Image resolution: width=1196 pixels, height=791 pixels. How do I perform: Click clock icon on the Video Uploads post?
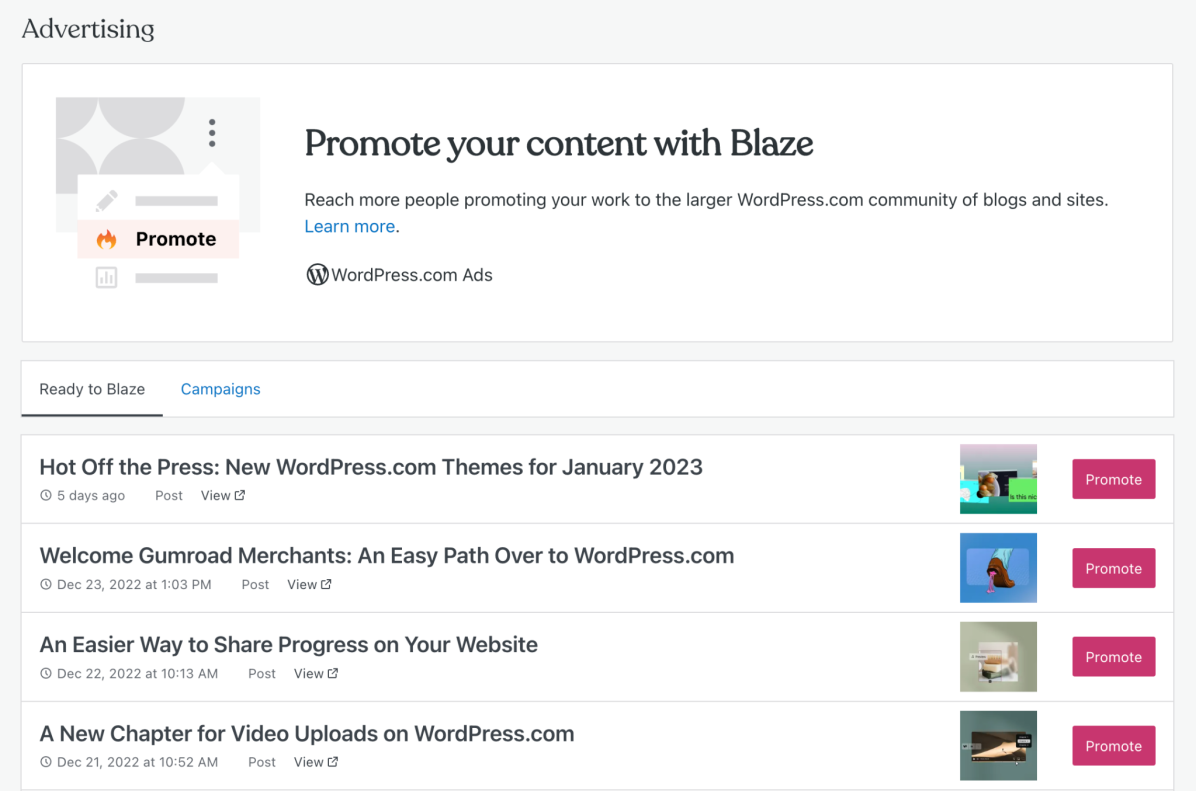click(x=46, y=762)
